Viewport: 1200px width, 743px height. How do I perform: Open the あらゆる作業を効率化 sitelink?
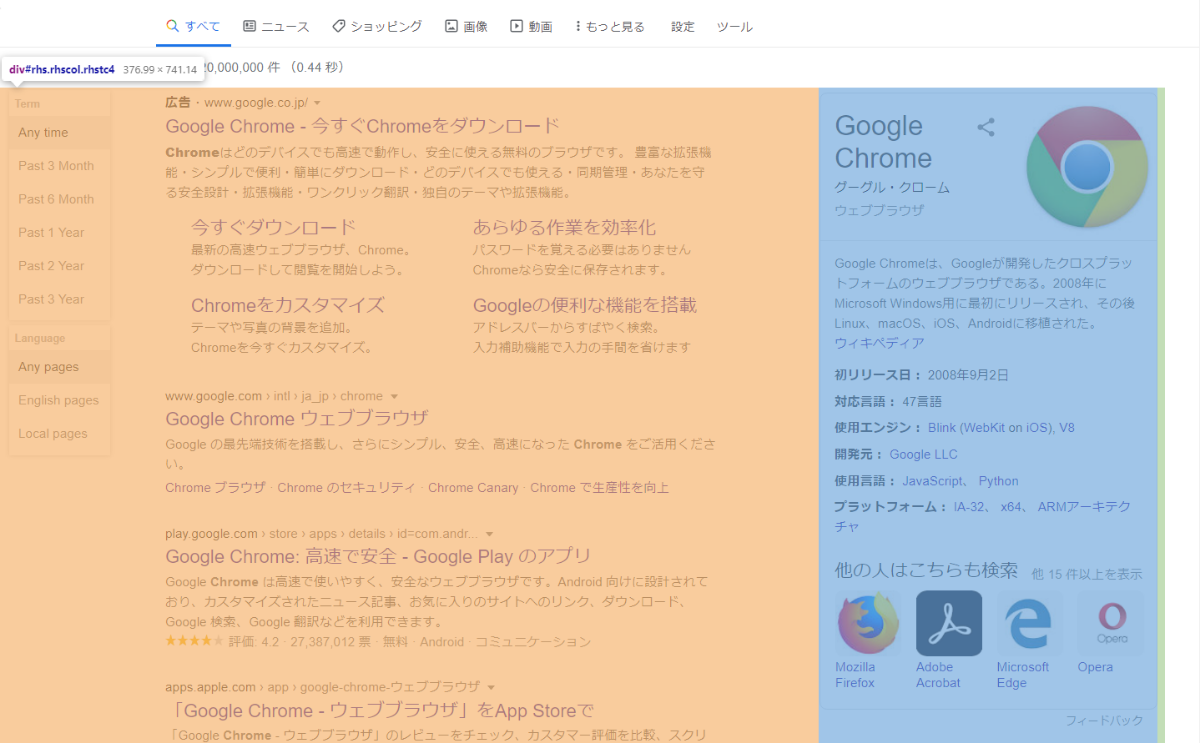(564, 226)
